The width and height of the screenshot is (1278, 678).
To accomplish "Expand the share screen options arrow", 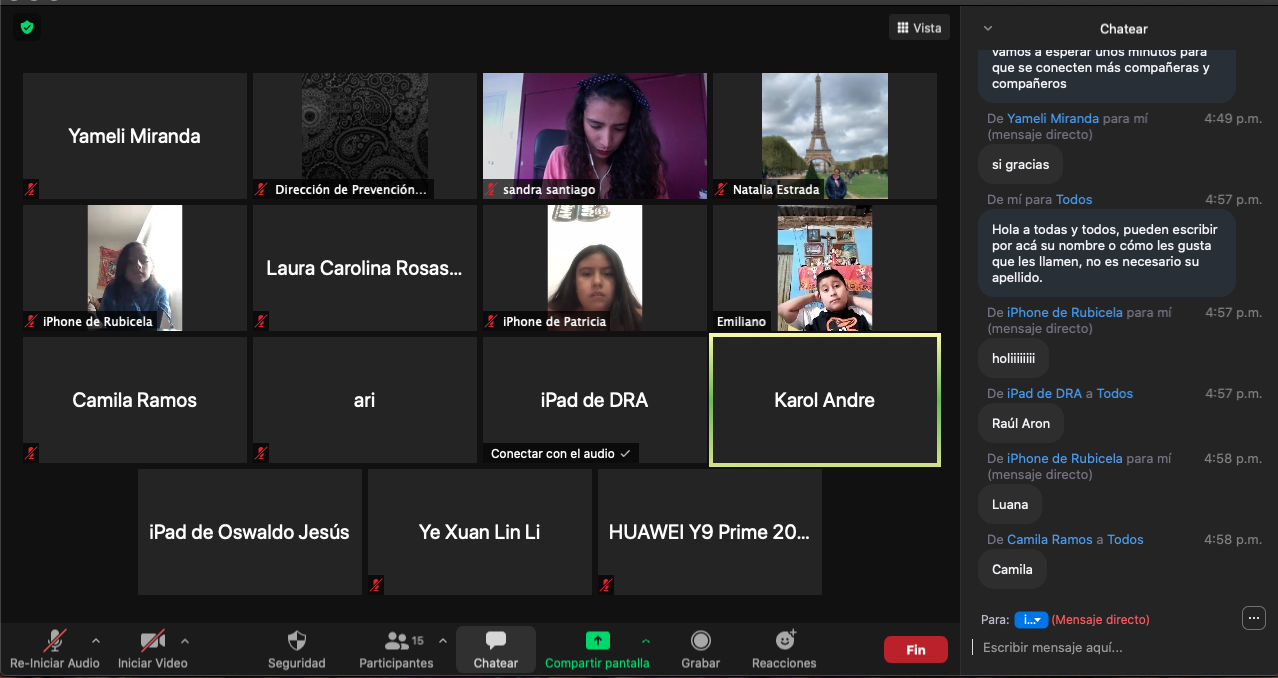I will coord(646,641).
